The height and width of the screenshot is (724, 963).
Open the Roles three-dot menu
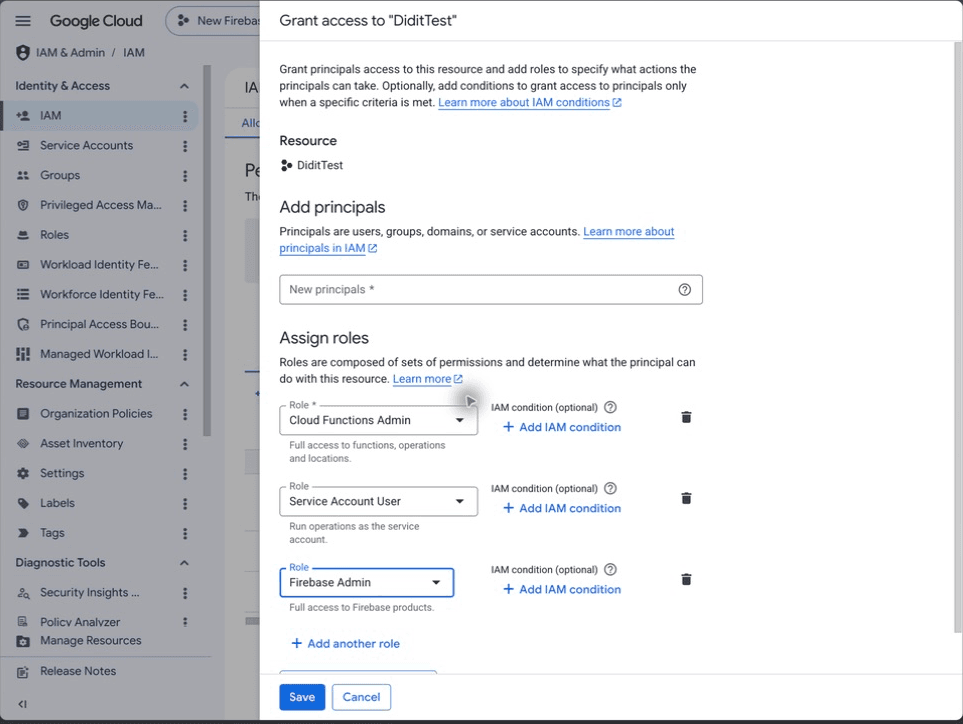[x=185, y=235]
